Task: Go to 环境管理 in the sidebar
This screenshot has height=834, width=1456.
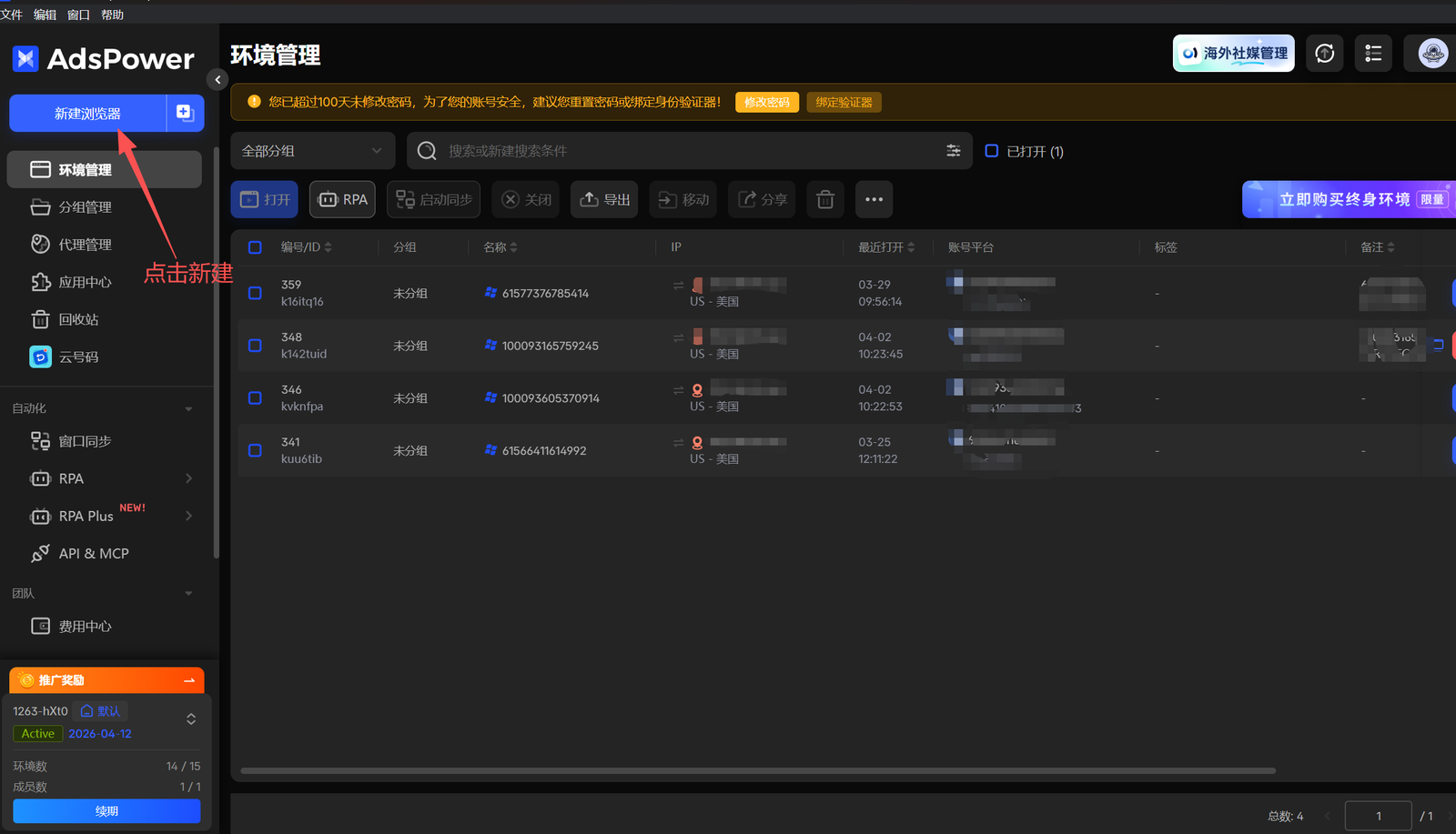Action: [105, 170]
